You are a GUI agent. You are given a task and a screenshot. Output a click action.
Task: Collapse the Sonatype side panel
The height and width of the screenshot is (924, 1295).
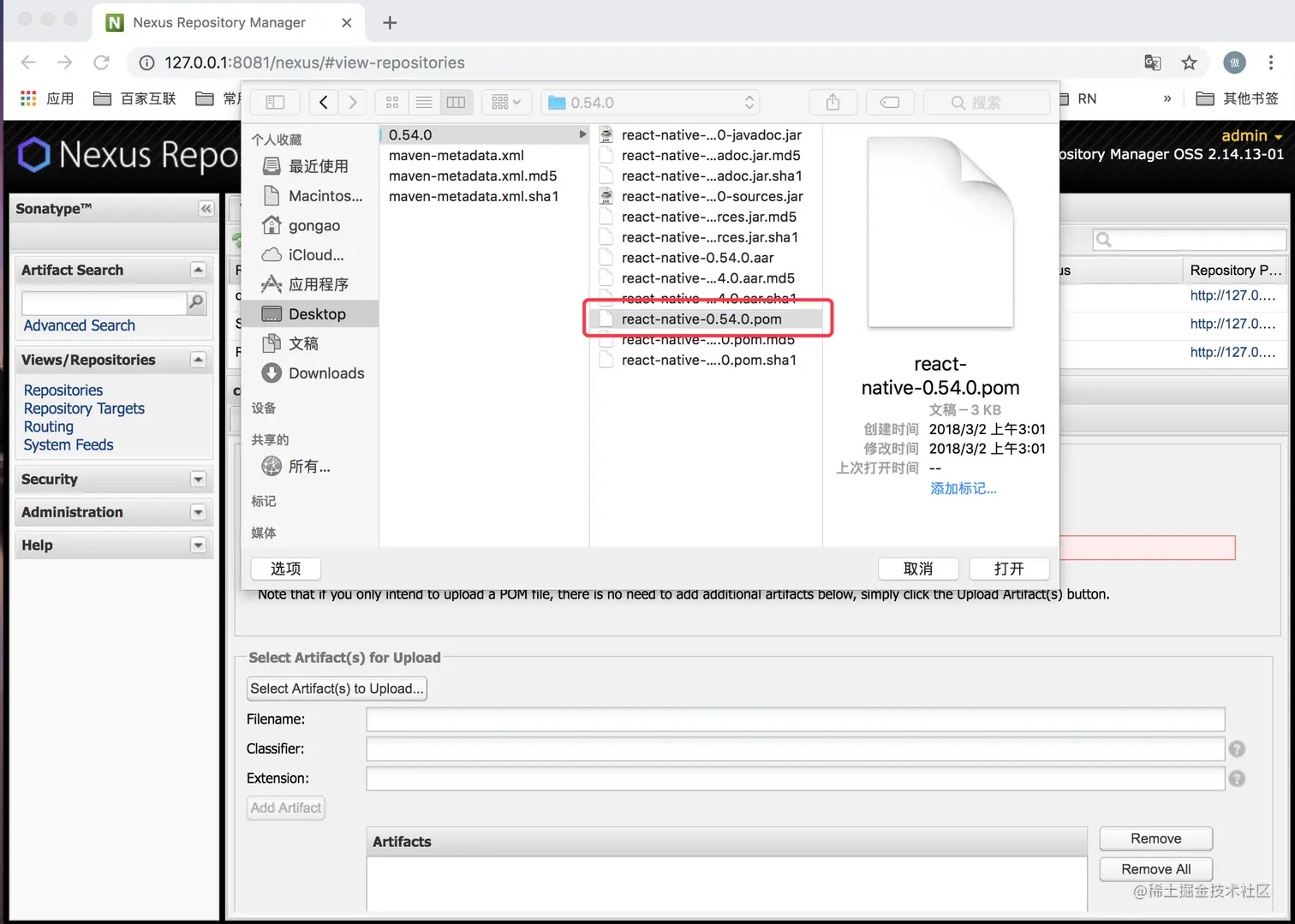206,208
